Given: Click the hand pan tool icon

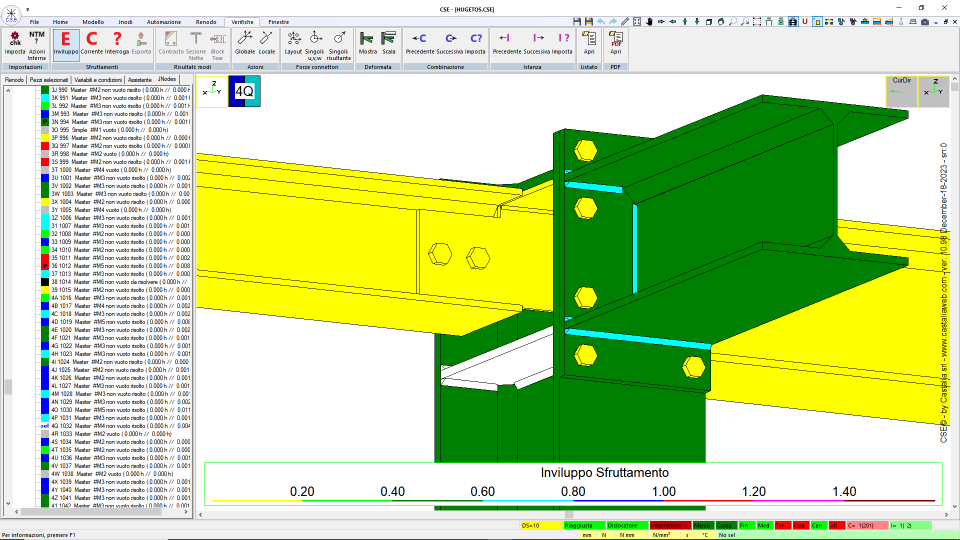Looking at the screenshot, I should pos(649,21).
